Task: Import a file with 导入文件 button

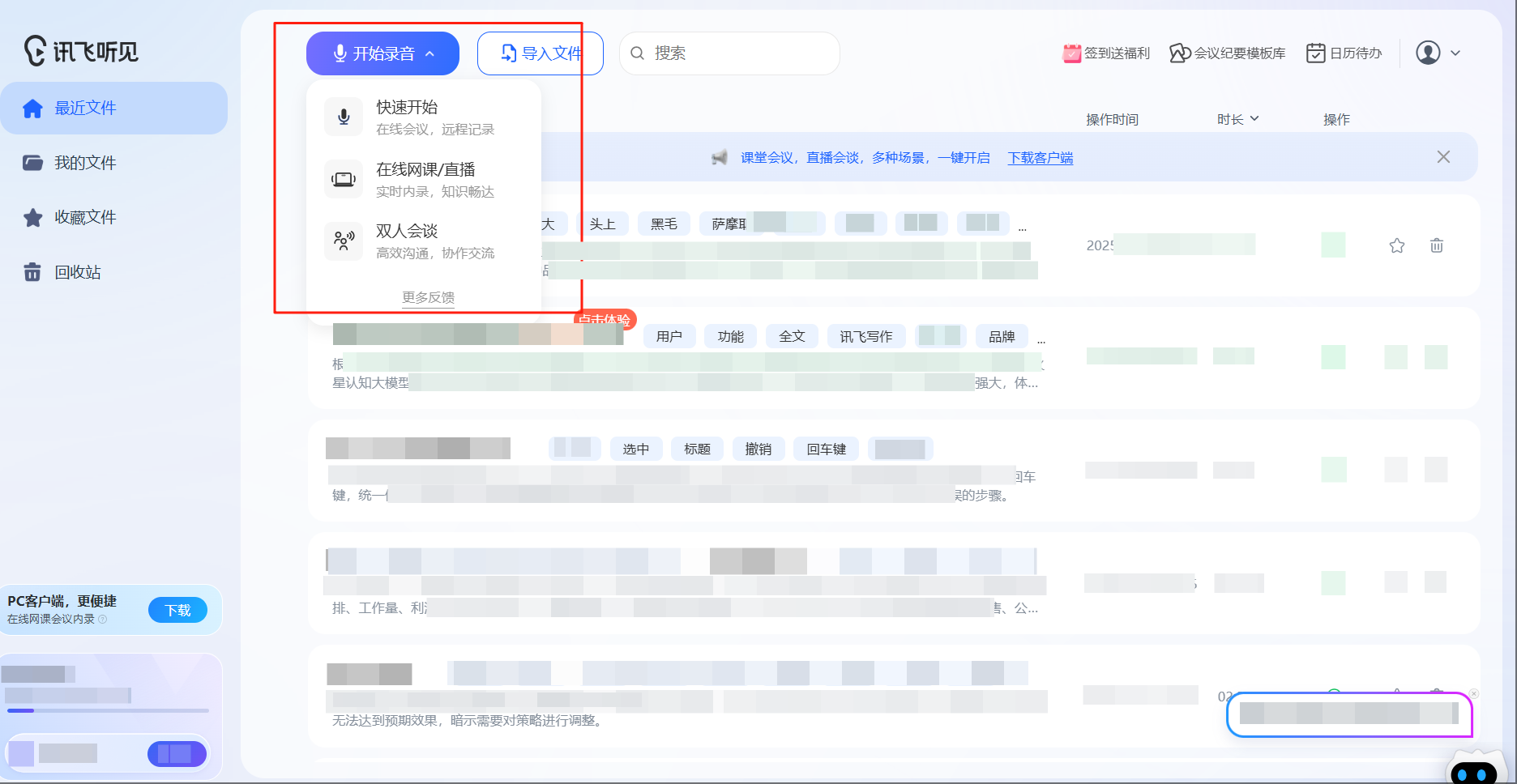Action: point(541,53)
